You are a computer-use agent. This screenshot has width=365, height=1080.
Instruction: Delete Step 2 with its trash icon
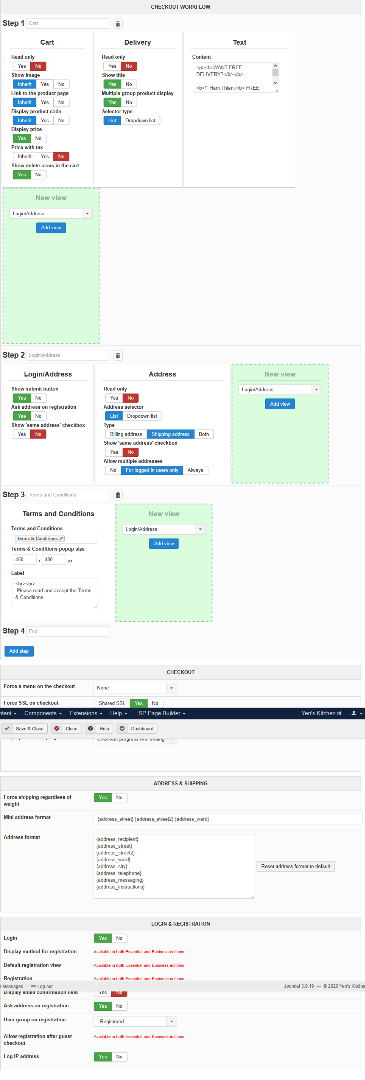click(118, 355)
